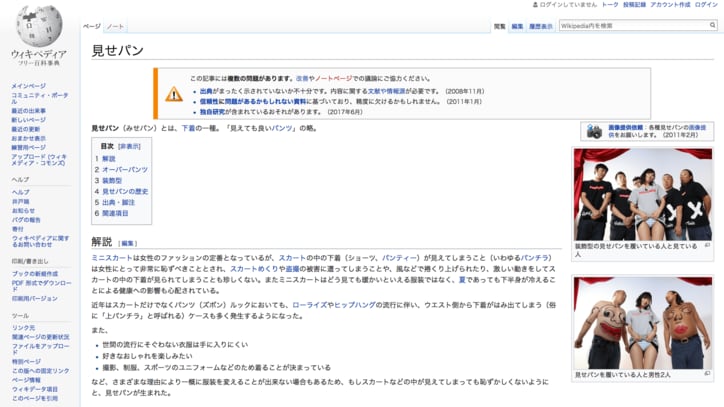Click the 下着 link in intro sentence
724x407 pixels.
click(x=188, y=128)
